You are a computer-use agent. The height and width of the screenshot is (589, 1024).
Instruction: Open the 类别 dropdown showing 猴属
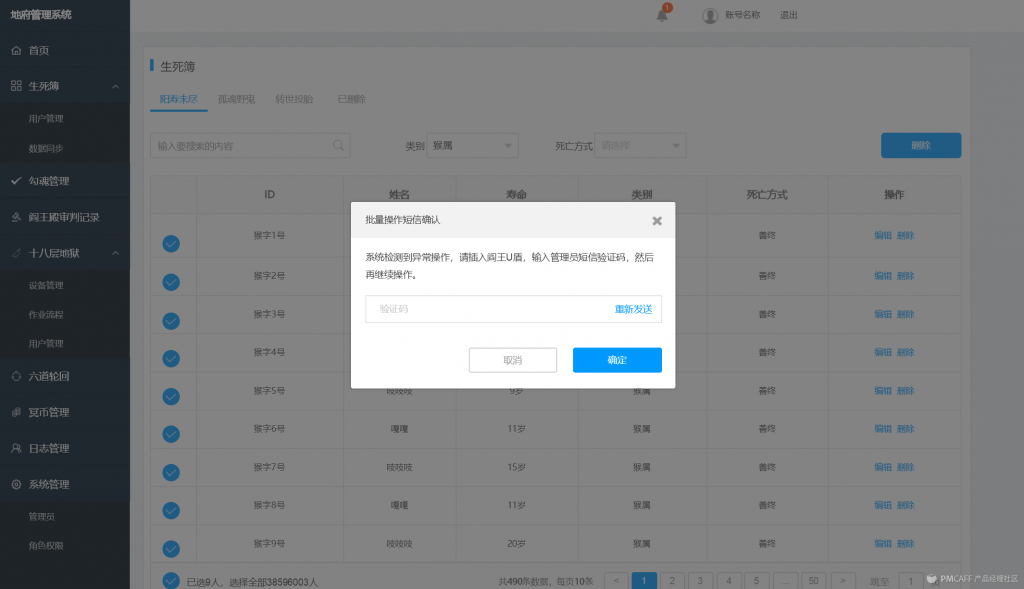coord(472,146)
